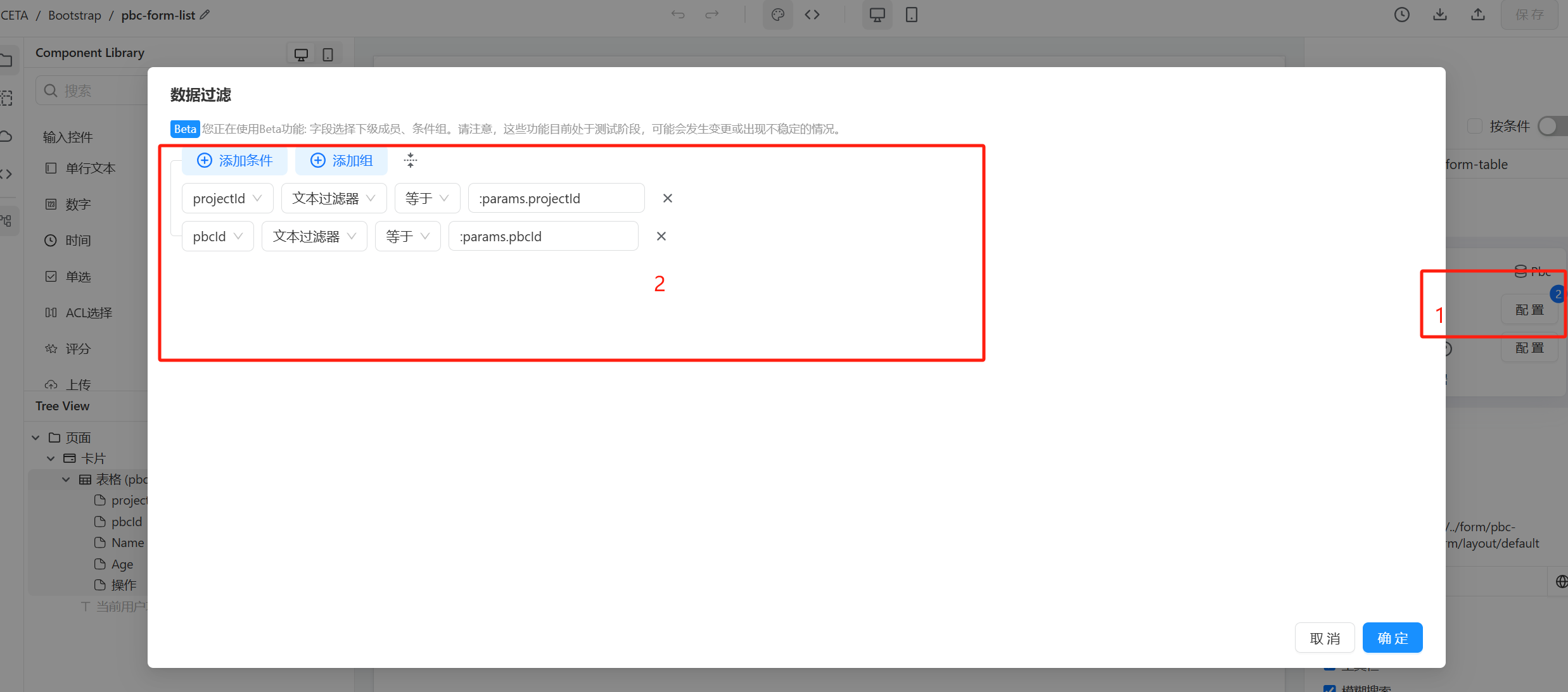
Task: Click the :params.projectId value field
Action: [x=556, y=198]
